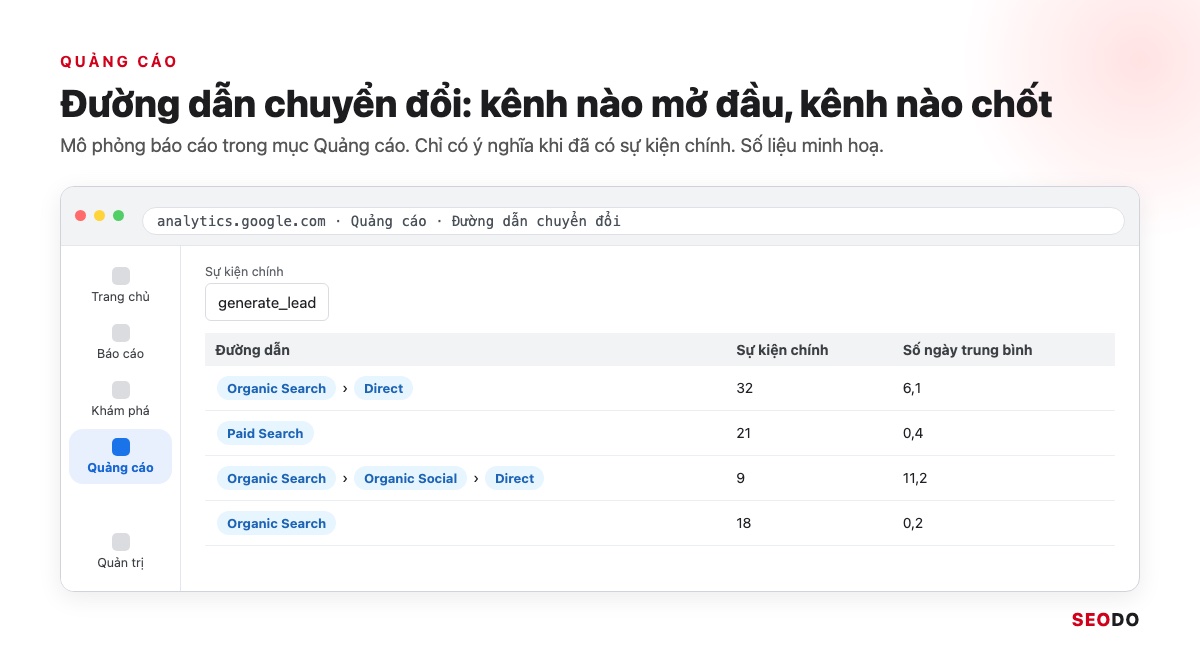The width and height of the screenshot is (1200, 652).
Task: Click Organic Search chip in the 18-events row
Action: point(276,523)
